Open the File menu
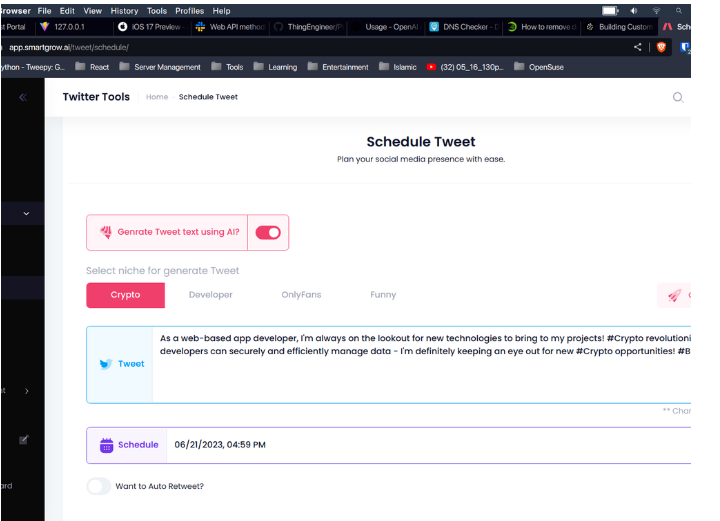 pyautogui.click(x=45, y=11)
